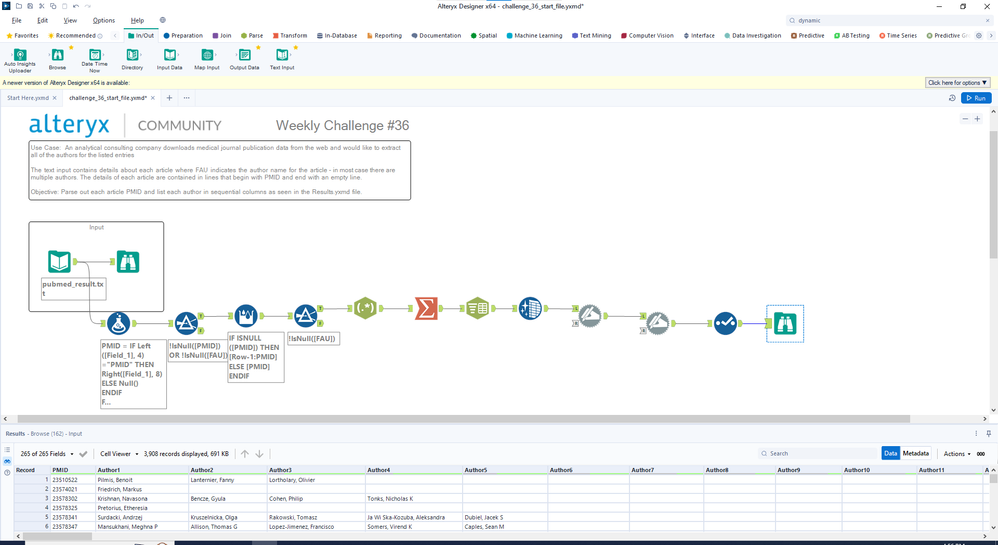Select the Filter node !IsNull([FAU])

point(306,316)
